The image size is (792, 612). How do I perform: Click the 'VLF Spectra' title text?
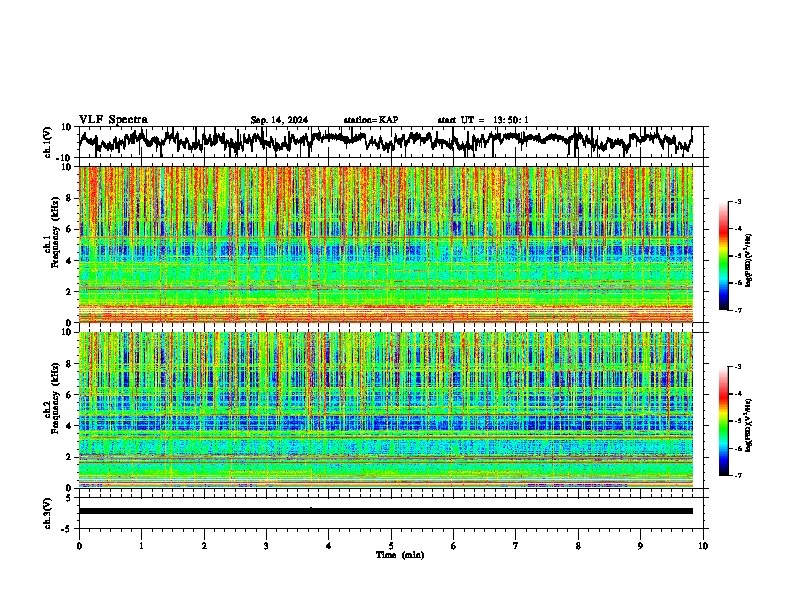113,120
